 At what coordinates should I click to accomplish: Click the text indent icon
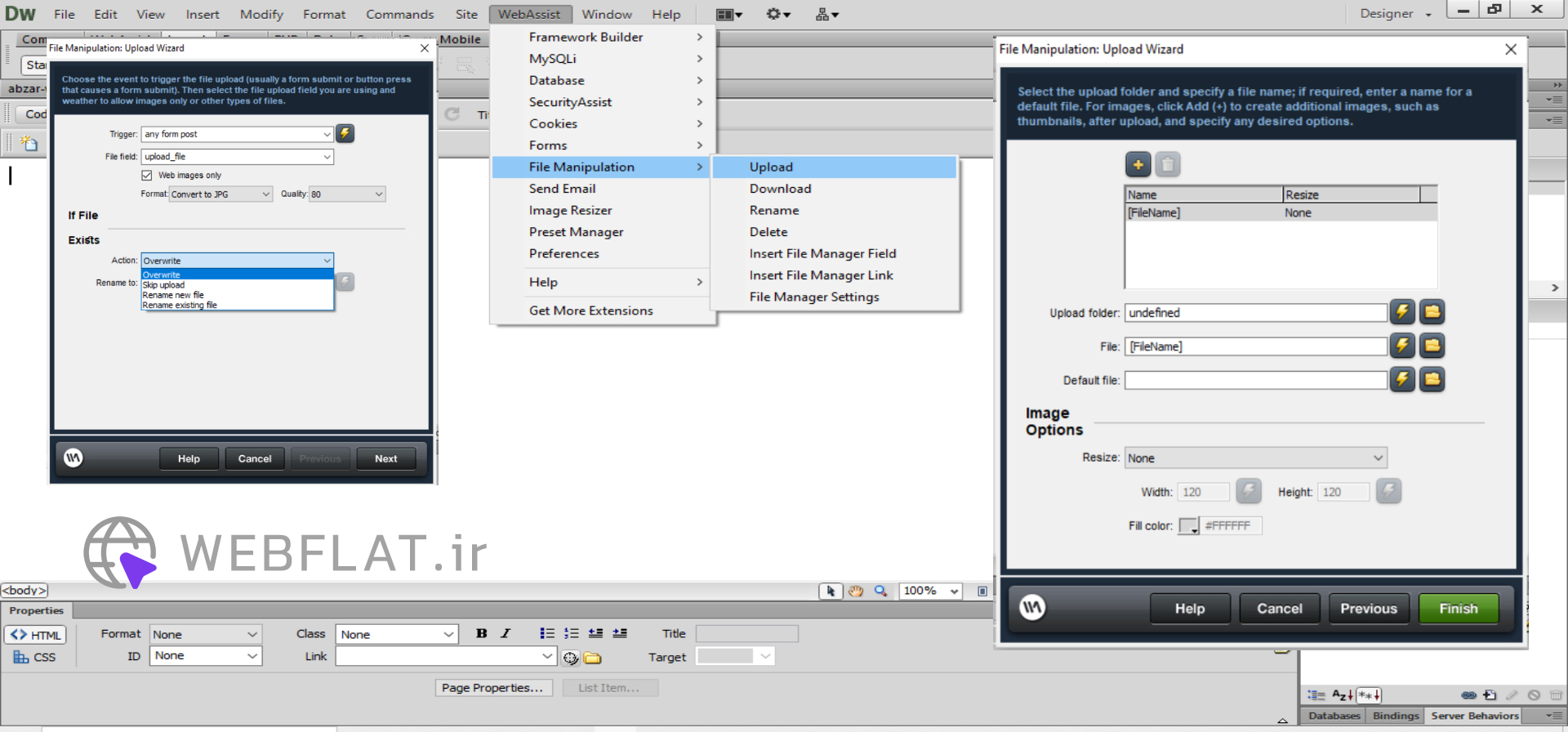(x=620, y=633)
